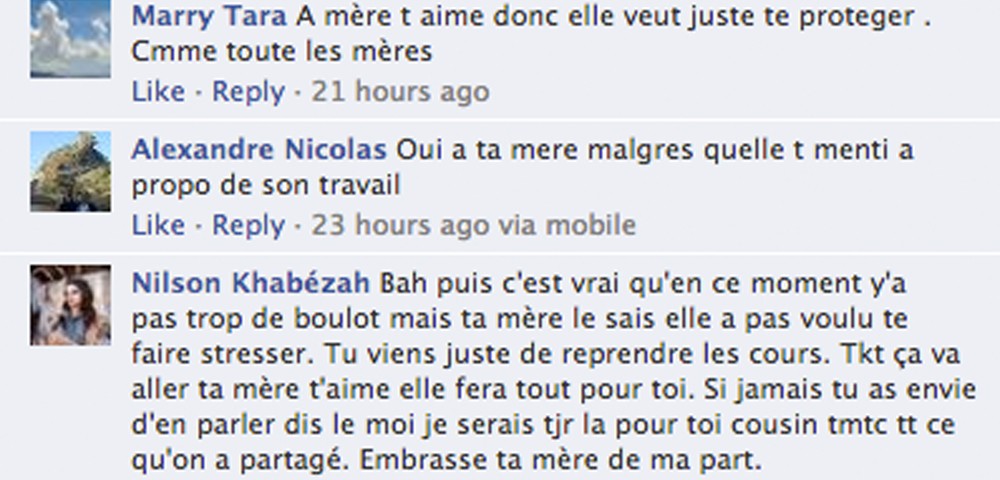
Task: Select the via mobile link
Action: click(567, 226)
